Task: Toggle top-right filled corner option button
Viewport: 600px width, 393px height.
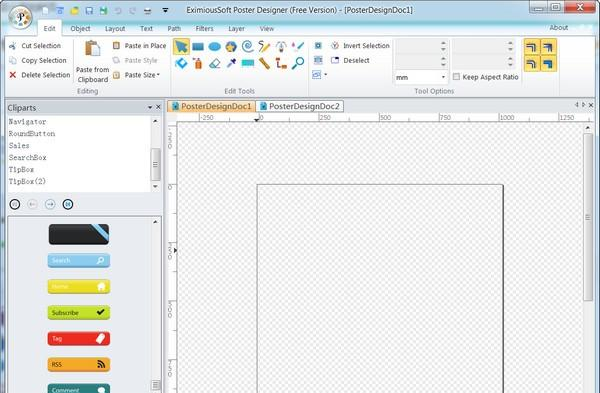Action: [x=548, y=47]
